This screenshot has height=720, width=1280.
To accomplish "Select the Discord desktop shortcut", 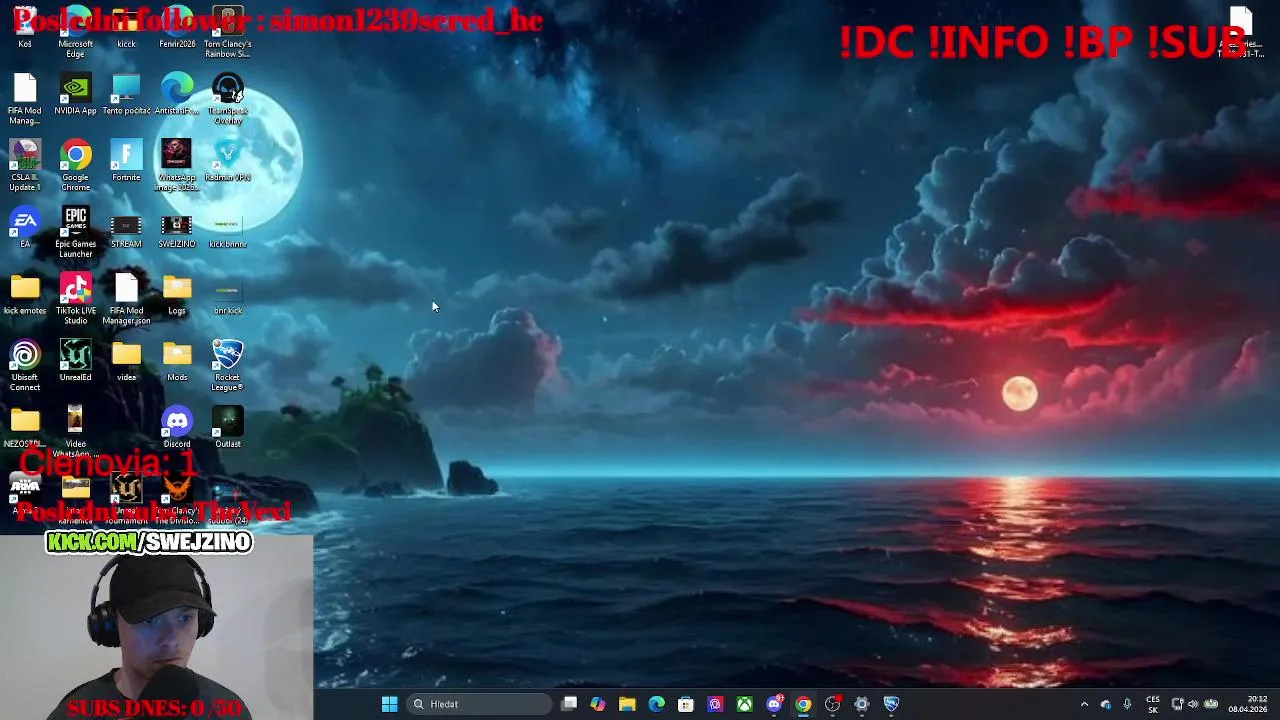I will 177,428.
